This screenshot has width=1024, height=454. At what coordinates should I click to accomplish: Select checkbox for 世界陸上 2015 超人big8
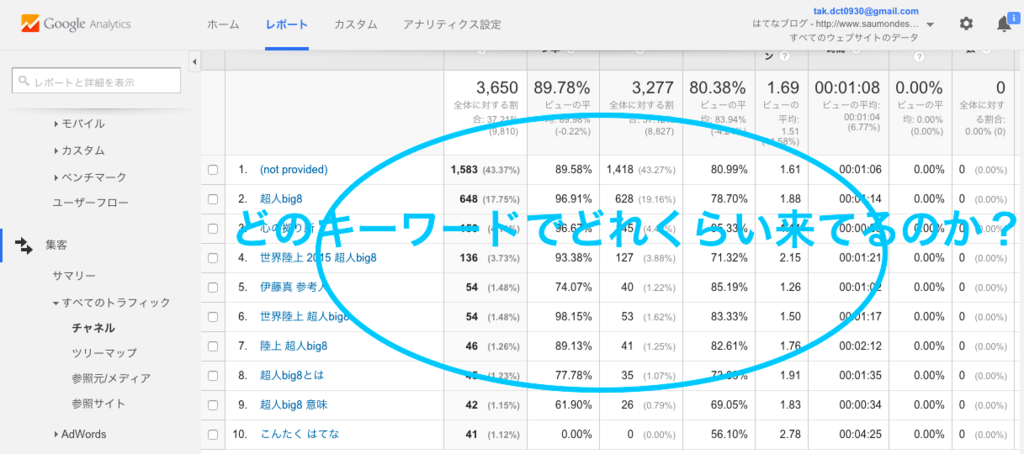tap(213, 258)
